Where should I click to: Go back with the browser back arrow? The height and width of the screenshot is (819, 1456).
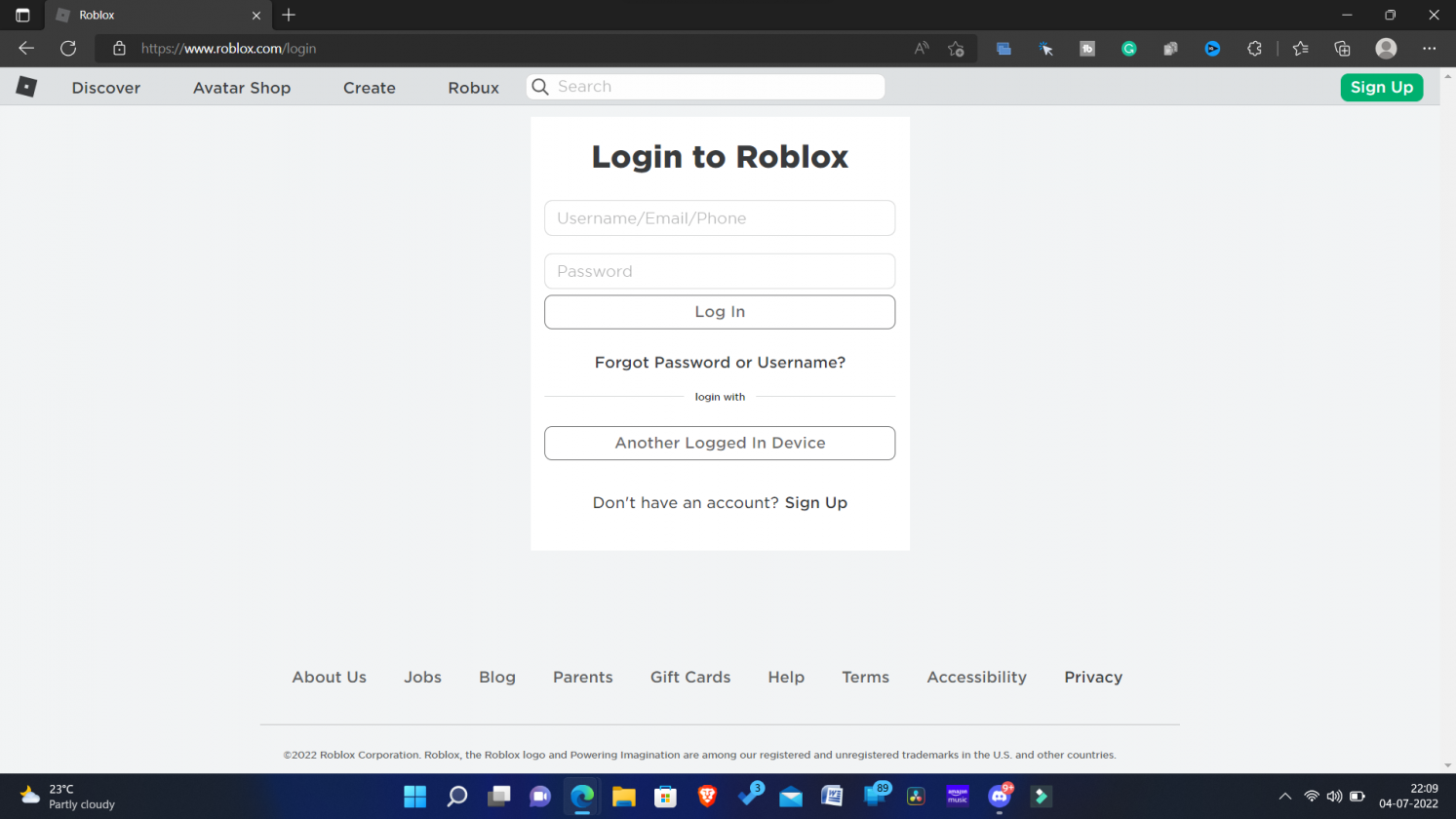pos(26,48)
